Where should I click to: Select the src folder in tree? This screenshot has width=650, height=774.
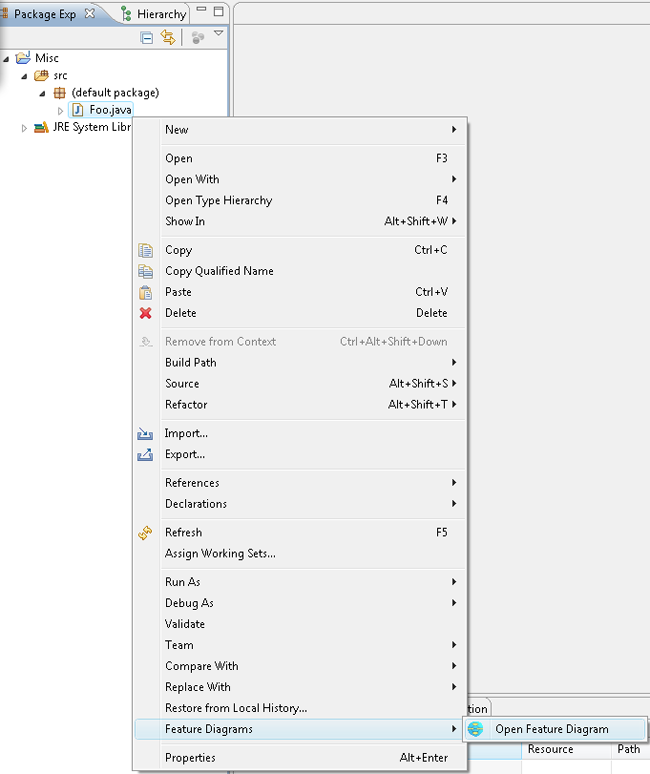click(x=60, y=76)
